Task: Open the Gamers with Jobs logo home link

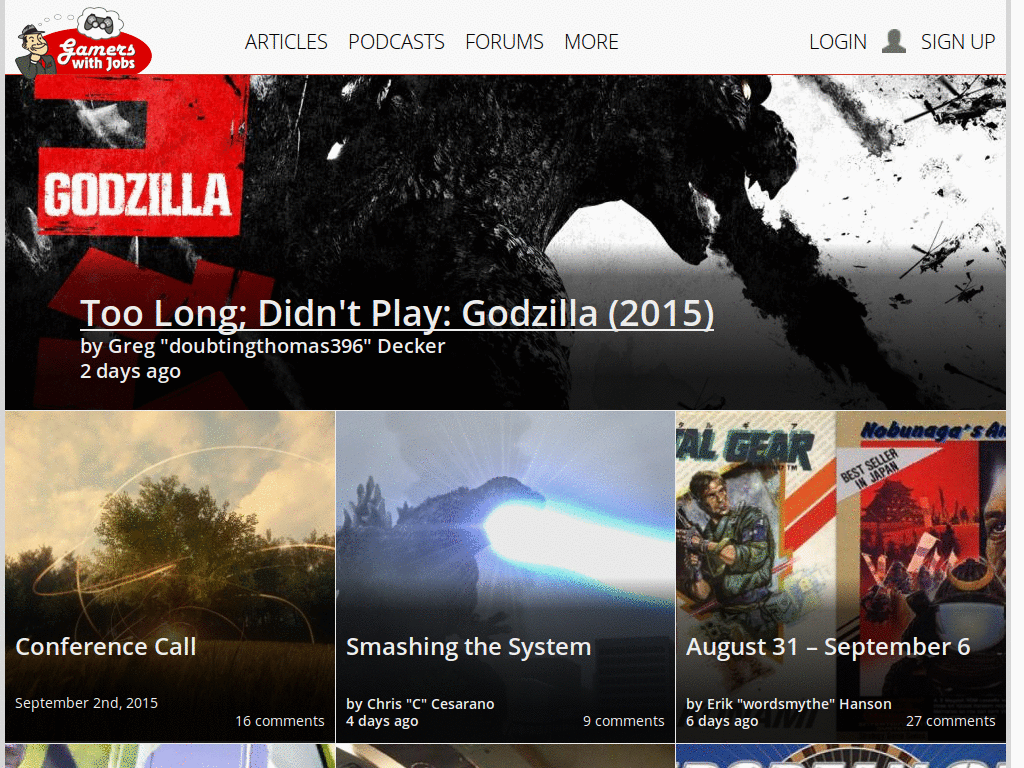Action: pos(84,44)
